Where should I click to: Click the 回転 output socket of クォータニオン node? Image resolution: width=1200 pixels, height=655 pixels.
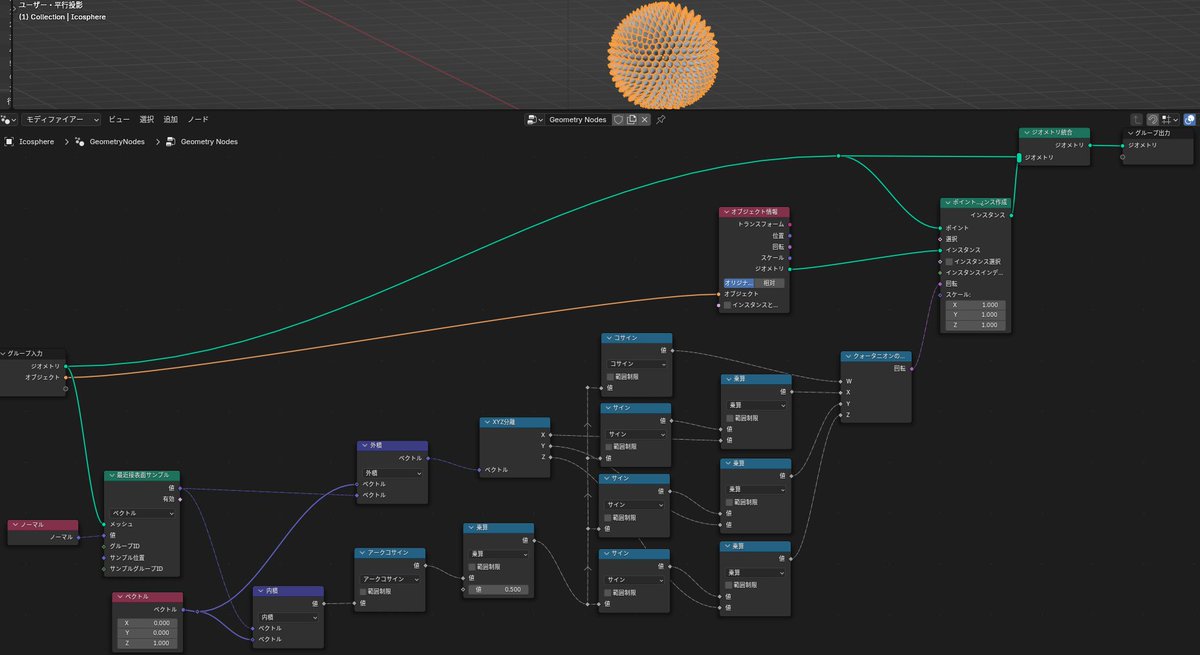pos(911,368)
